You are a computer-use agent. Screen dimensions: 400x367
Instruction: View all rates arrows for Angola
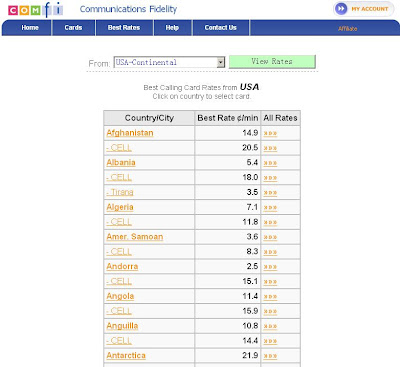click(x=270, y=297)
